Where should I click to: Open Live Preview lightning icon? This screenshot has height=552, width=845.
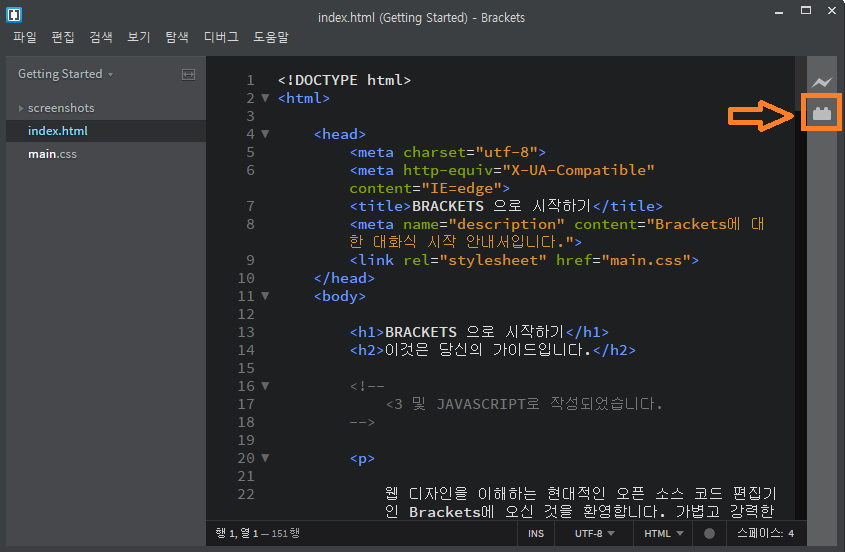coord(822,82)
